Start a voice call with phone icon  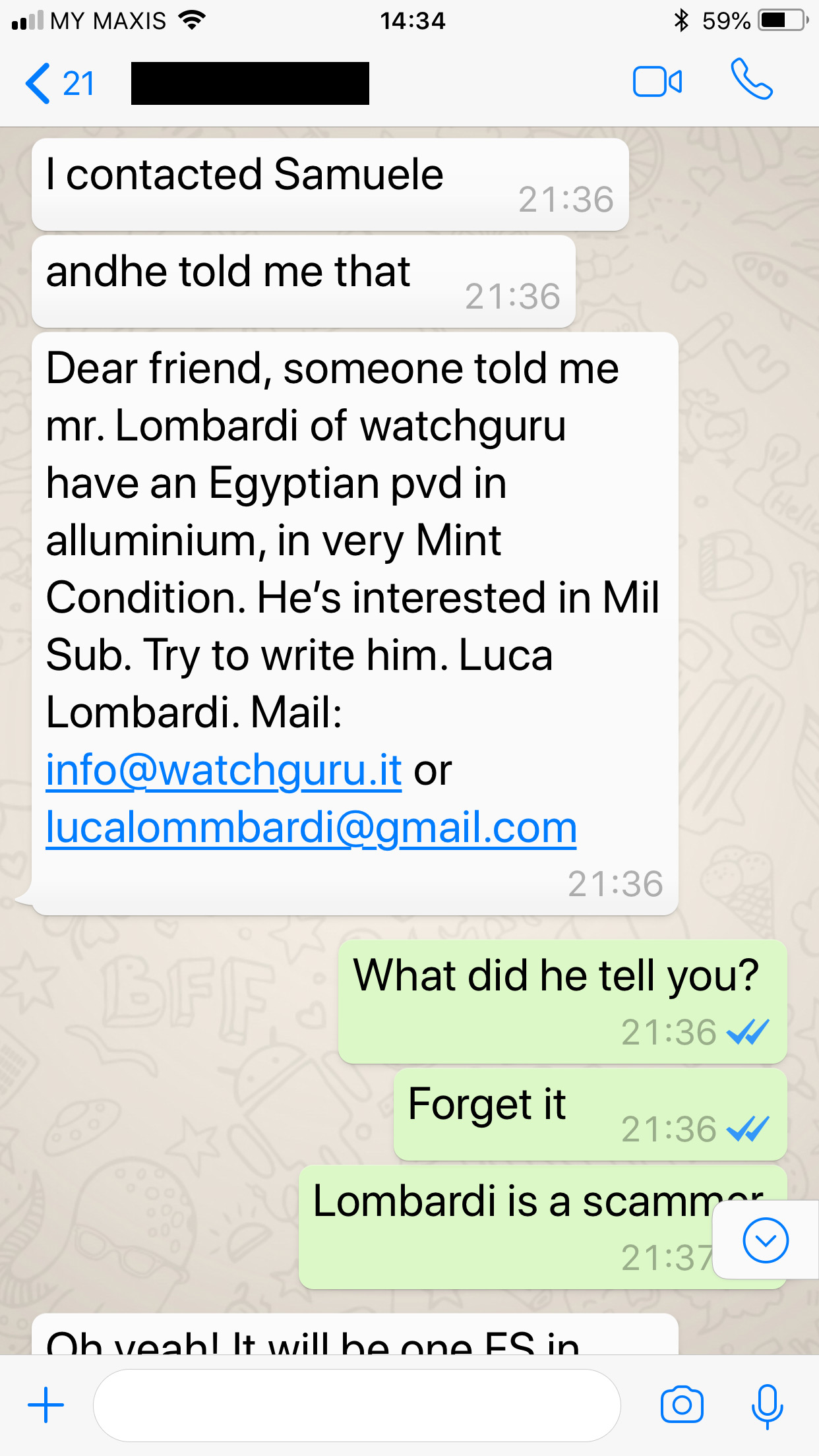[x=751, y=80]
